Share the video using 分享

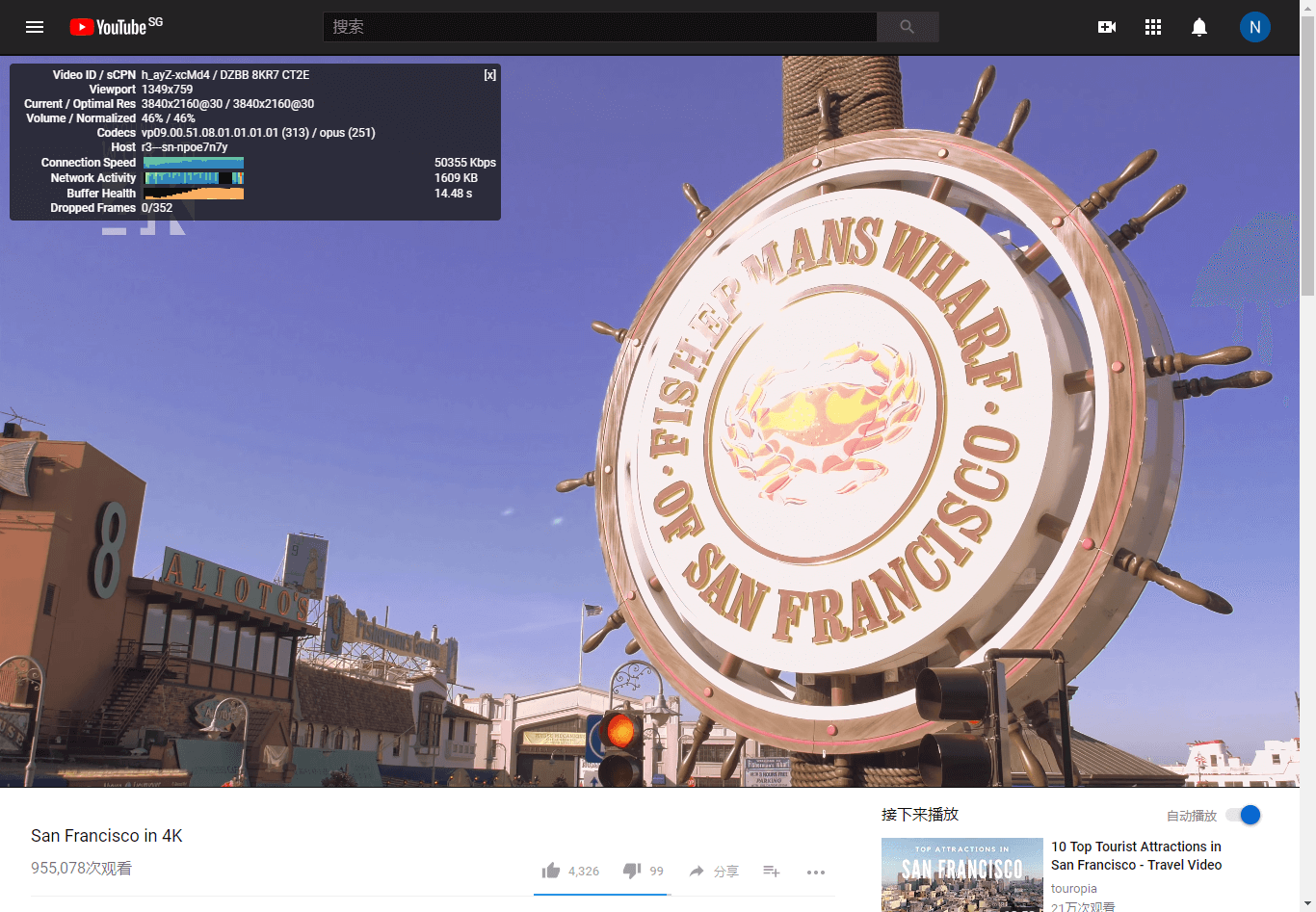[x=714, y=871]
